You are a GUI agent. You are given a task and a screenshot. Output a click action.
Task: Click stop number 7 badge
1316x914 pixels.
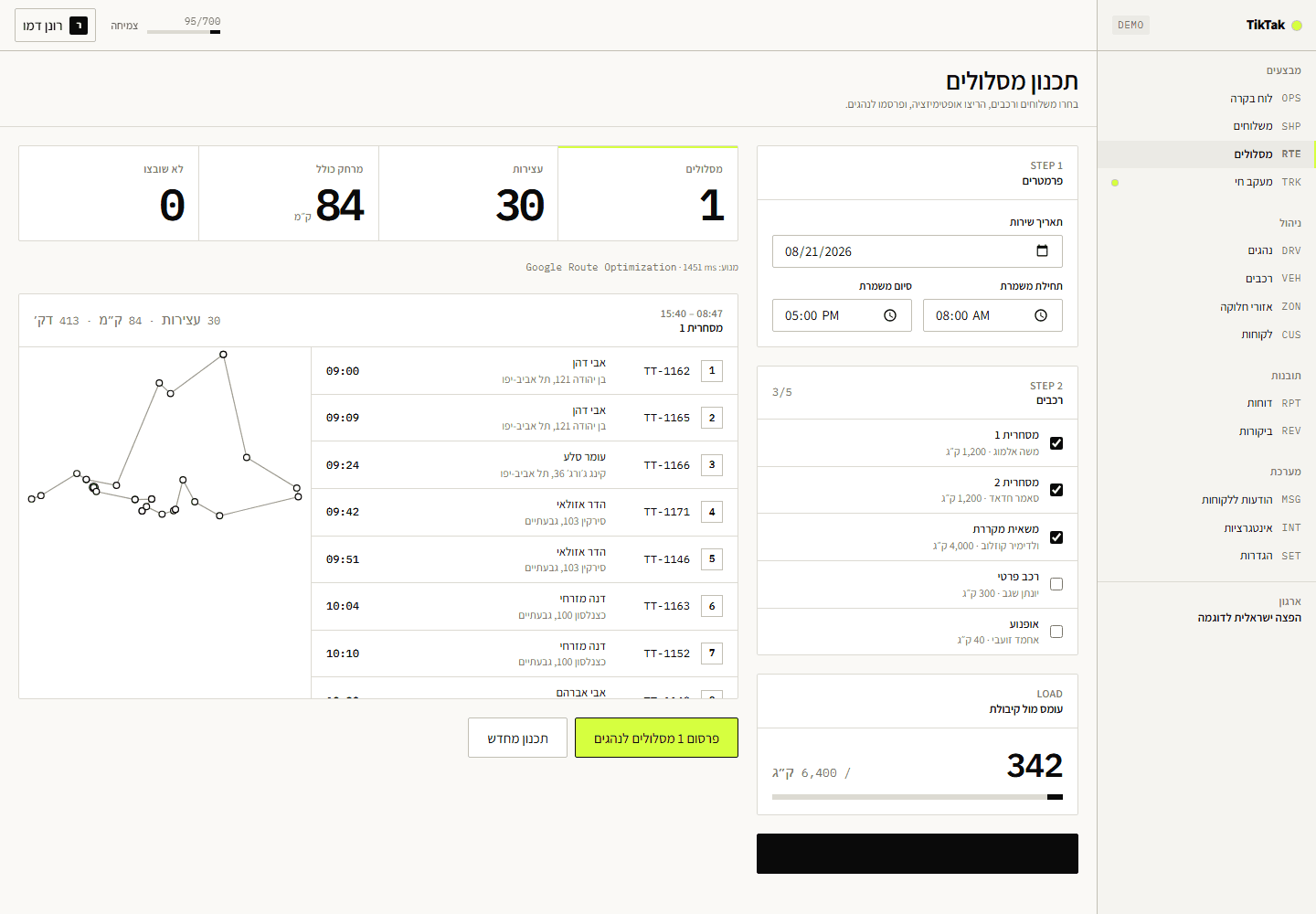point(712,654)
